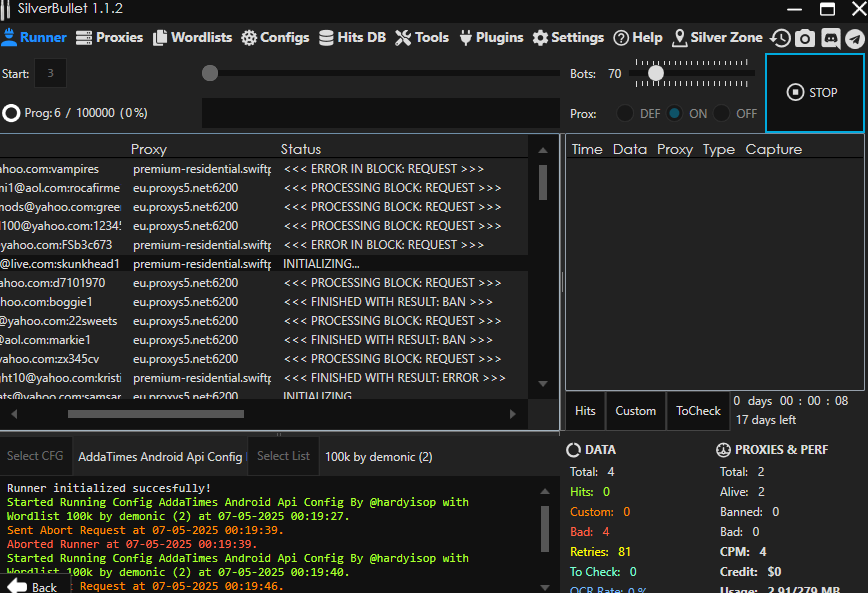The height and width of the screenshot is (593, 868).
Task: Click the '17 days left' text
Action: (x=766, y=420)
